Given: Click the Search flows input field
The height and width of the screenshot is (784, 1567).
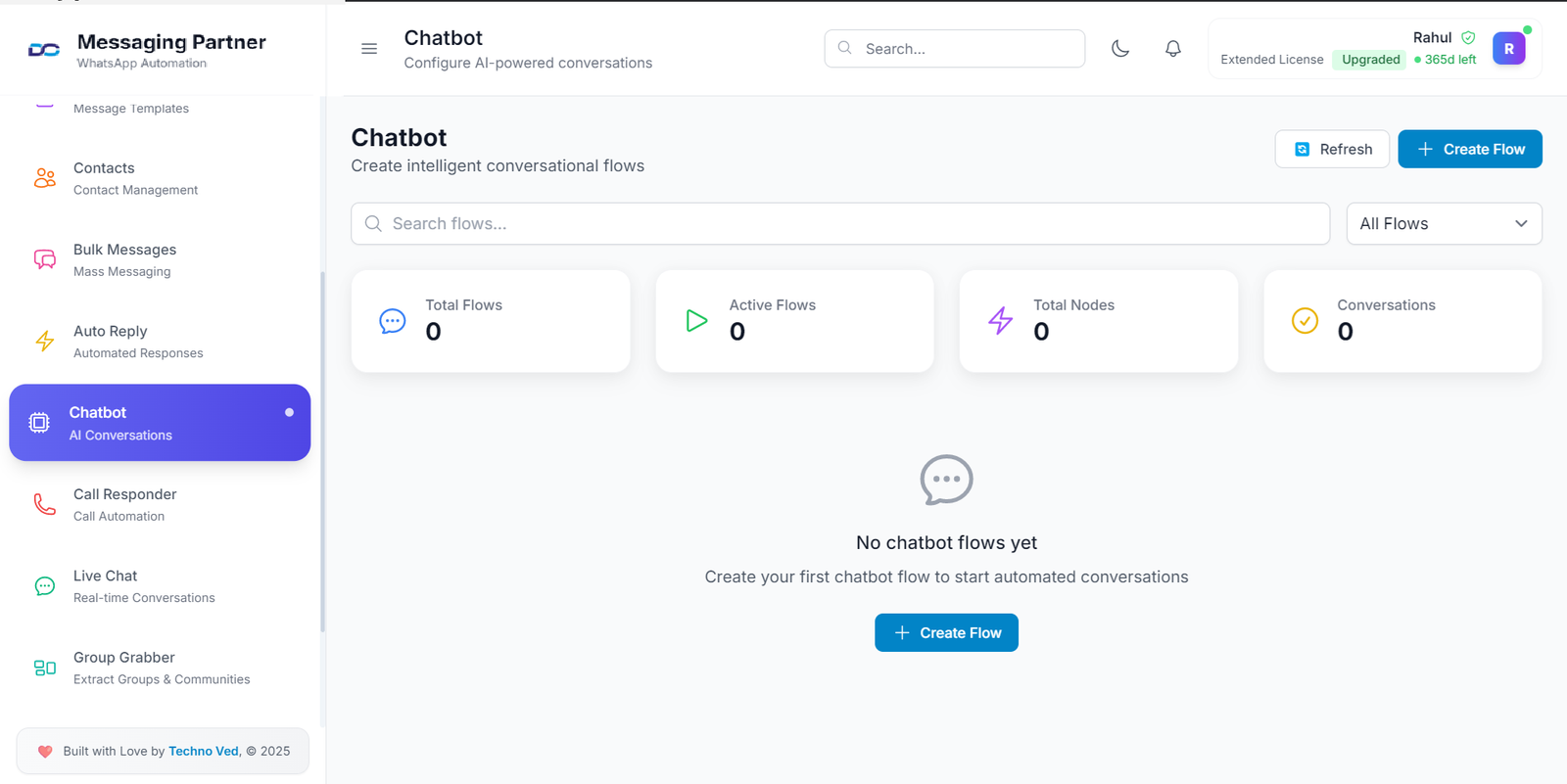Looking at the screenshot, I should [839, 223].
